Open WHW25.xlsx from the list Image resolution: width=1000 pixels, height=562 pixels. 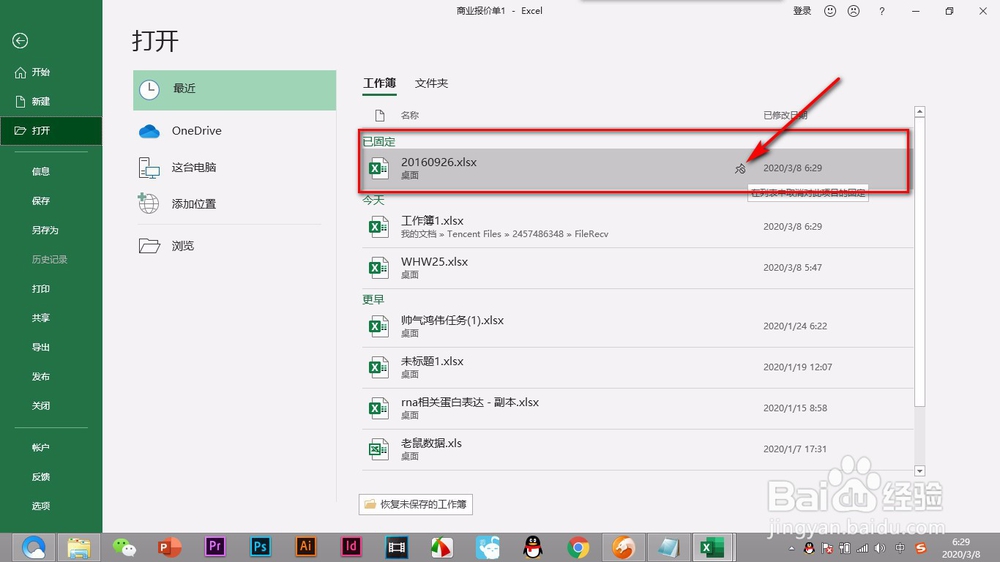click(x=636, y=268)
